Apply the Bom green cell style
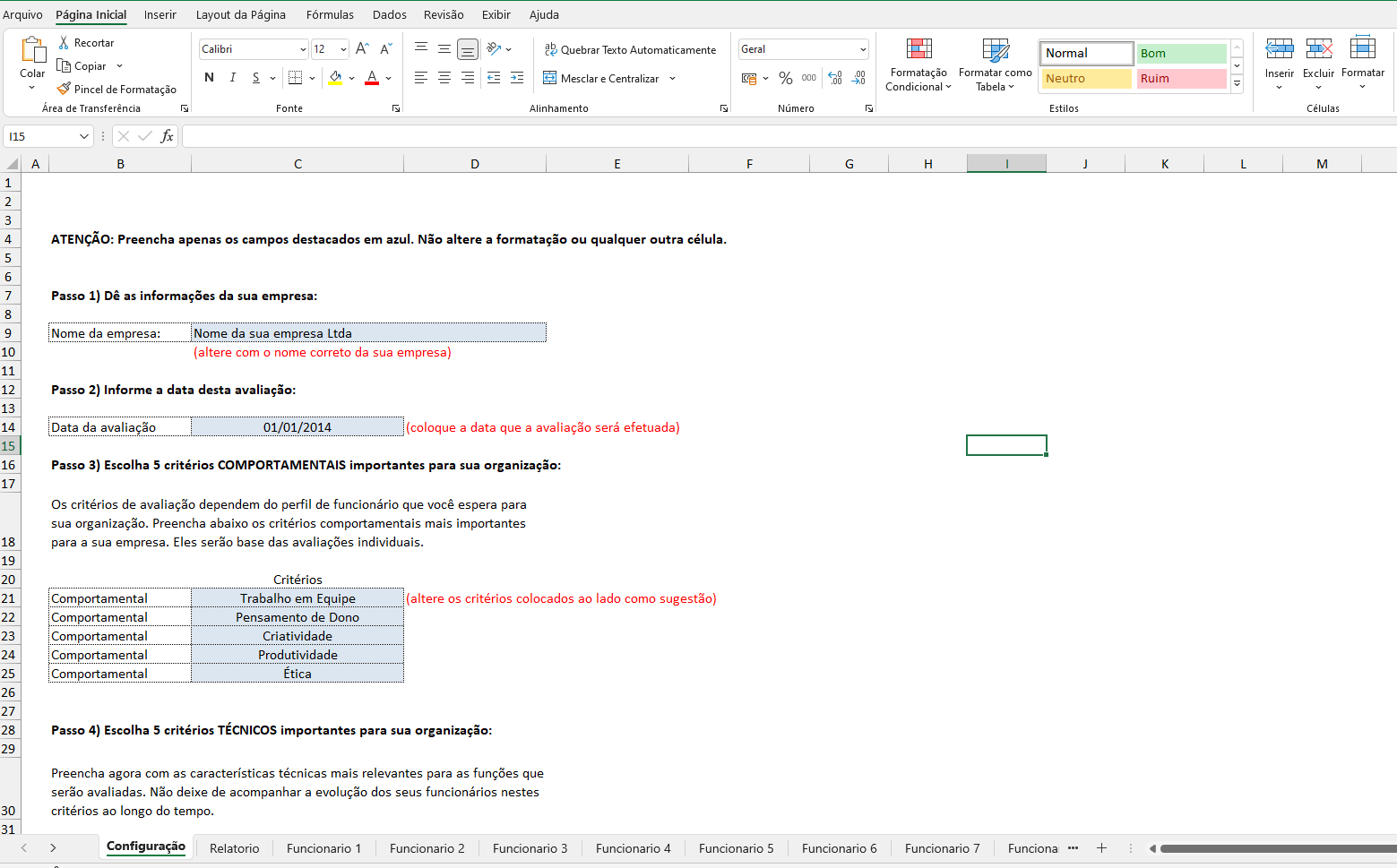 pyautogui.click(x=1181, y=54)
